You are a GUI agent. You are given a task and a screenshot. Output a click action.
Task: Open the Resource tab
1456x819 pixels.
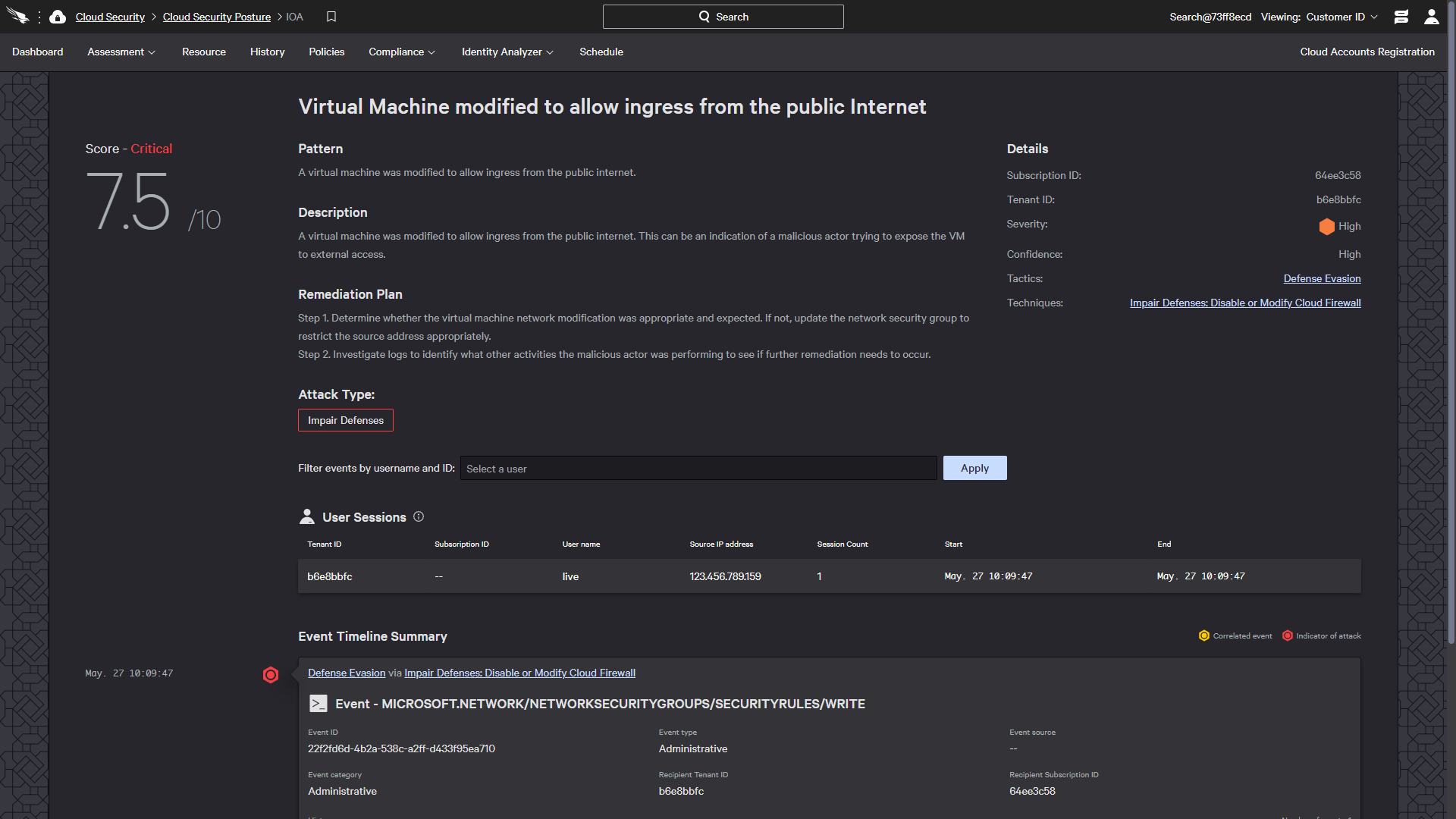coord(204,52)
